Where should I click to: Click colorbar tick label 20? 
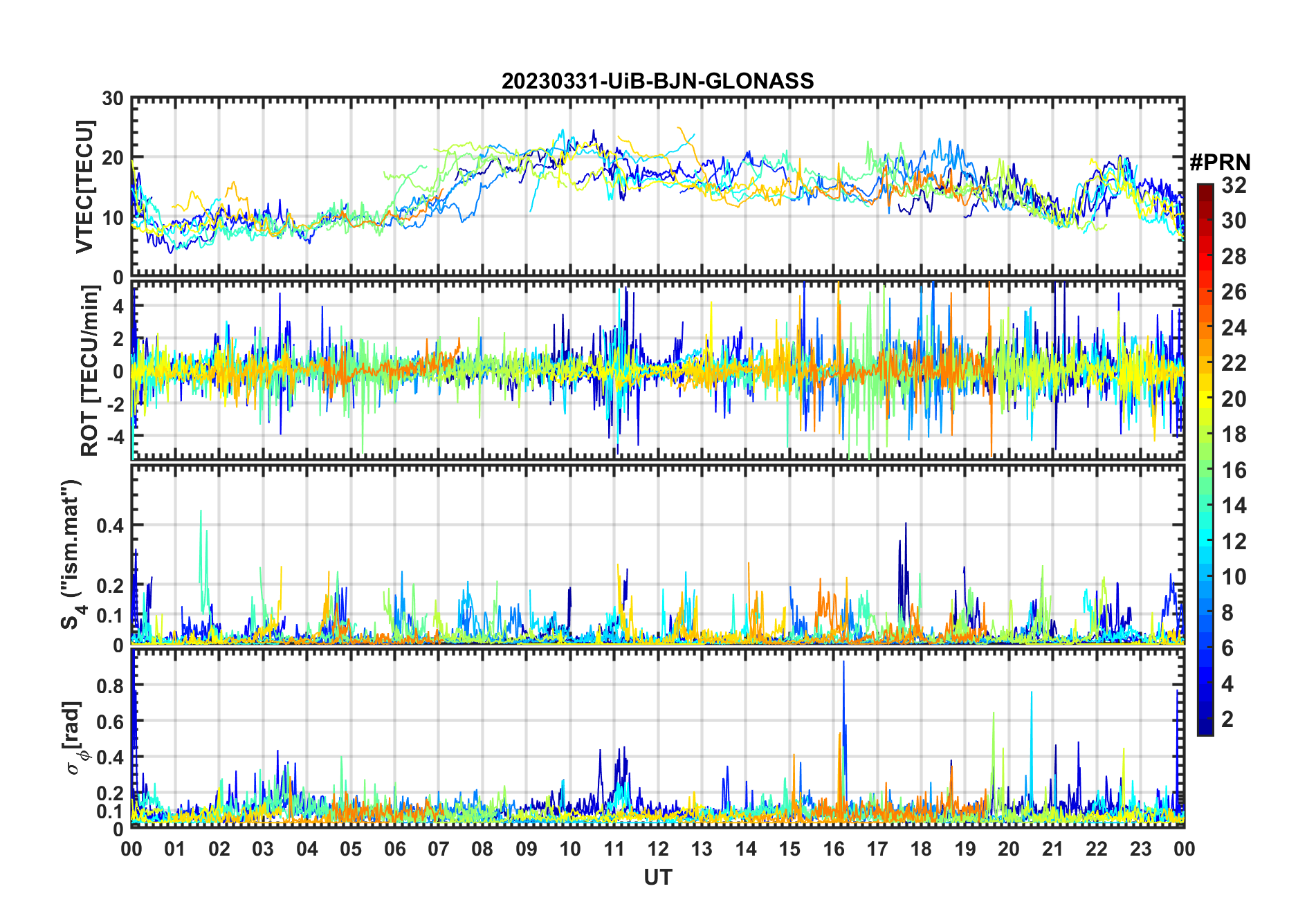(x=1234, y=399)
